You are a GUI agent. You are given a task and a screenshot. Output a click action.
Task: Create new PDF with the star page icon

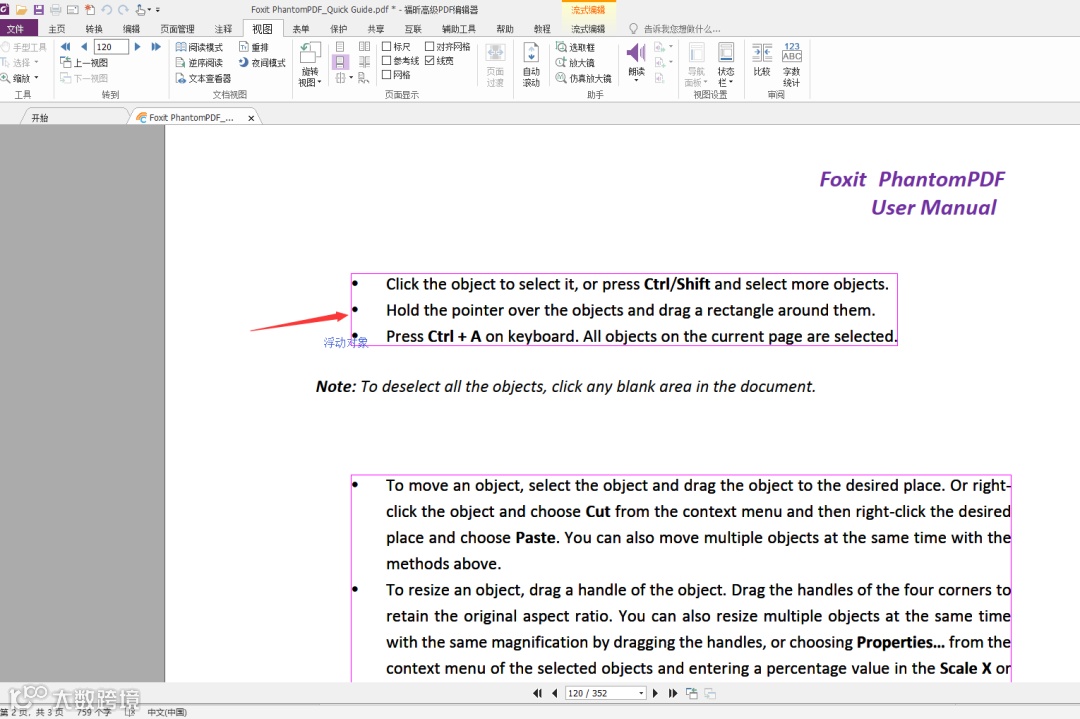pyautogui.click(x=90, y=10)
